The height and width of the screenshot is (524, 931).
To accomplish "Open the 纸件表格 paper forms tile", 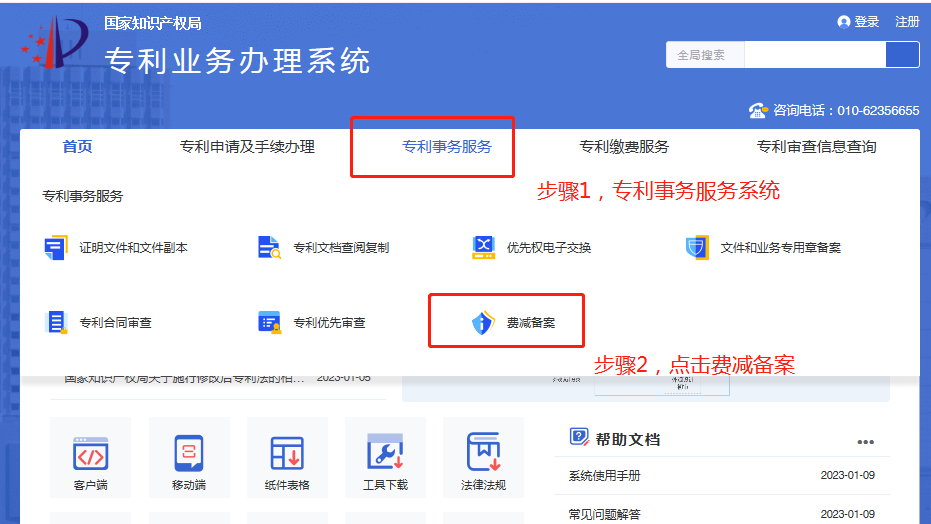I will click(287, 458).
